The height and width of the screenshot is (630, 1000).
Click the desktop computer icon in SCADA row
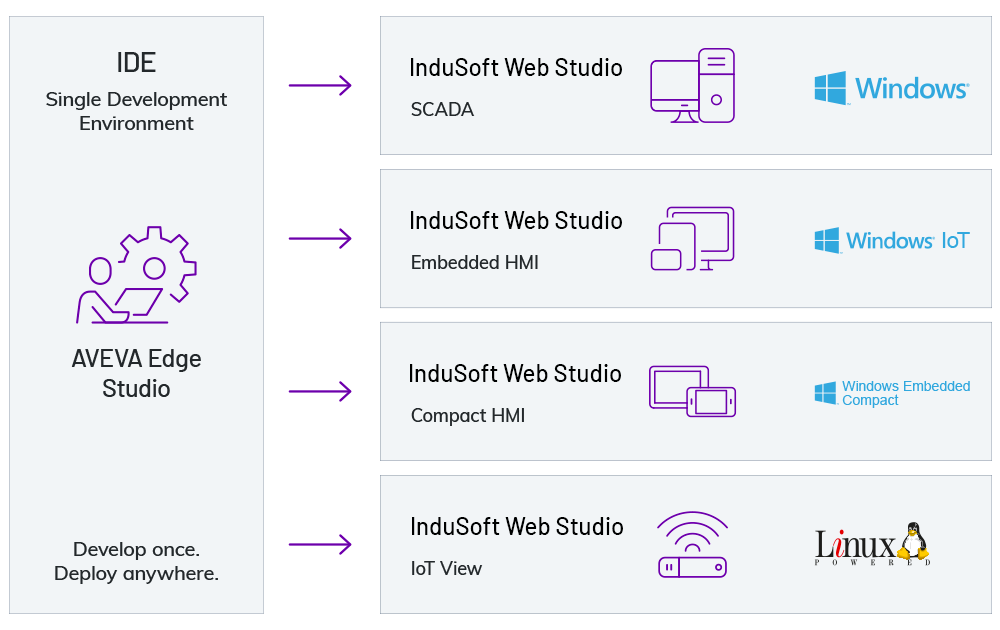(692, 86)
